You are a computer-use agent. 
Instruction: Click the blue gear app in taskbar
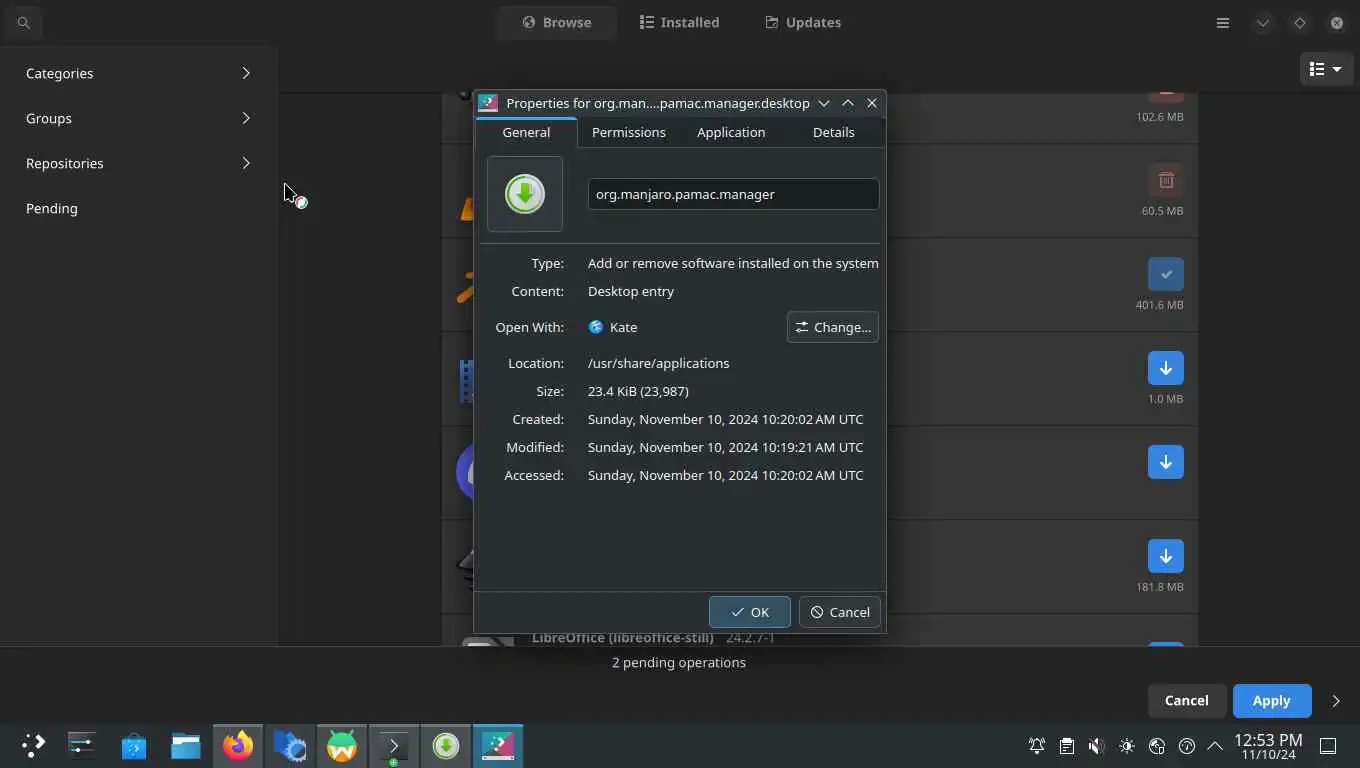(290, 745)
